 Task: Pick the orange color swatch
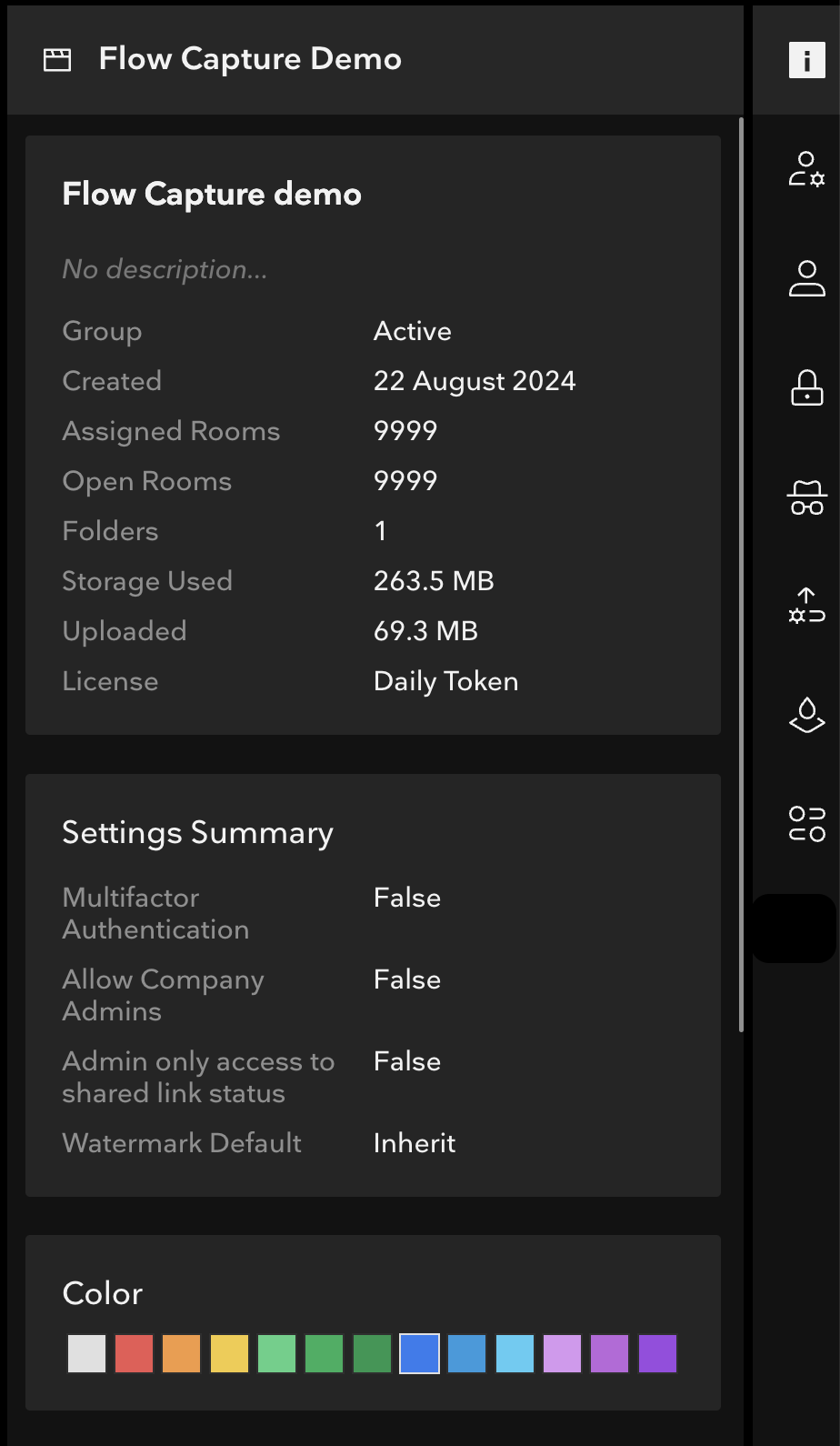click(x=182, y=1353)
